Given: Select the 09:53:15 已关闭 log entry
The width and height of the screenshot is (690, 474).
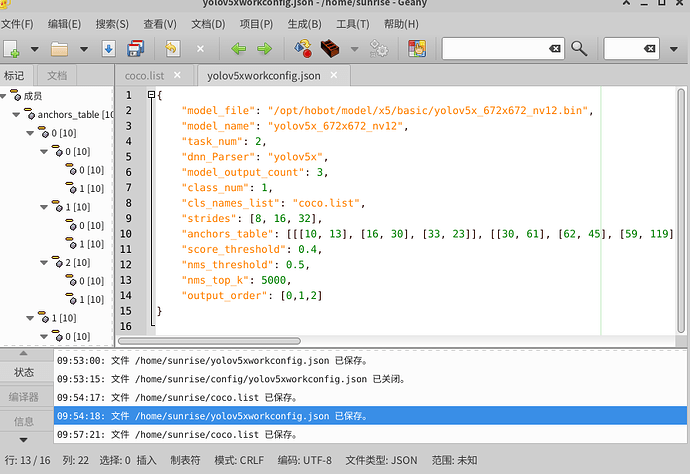Looking at the screenshot, I should [x=370, y=379].
